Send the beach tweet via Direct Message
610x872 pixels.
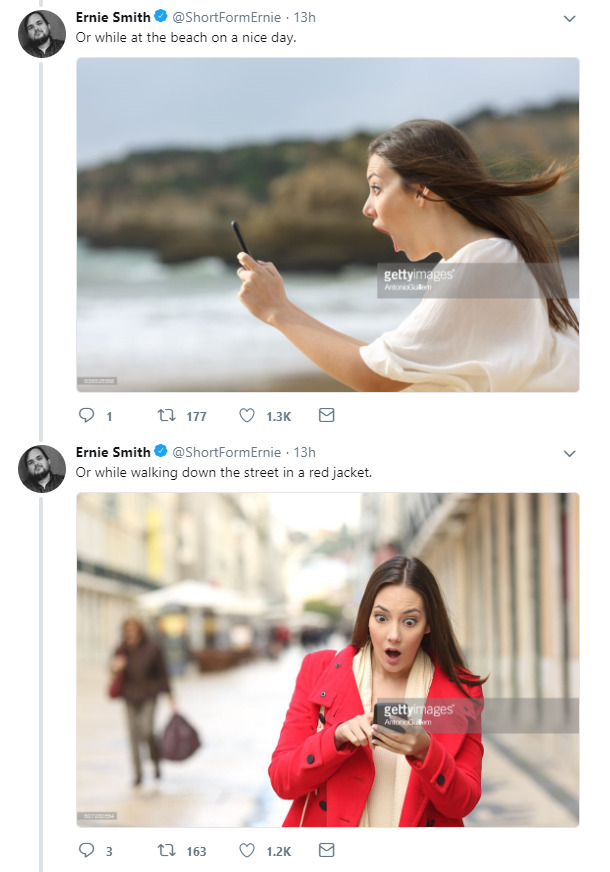(326, 415)
